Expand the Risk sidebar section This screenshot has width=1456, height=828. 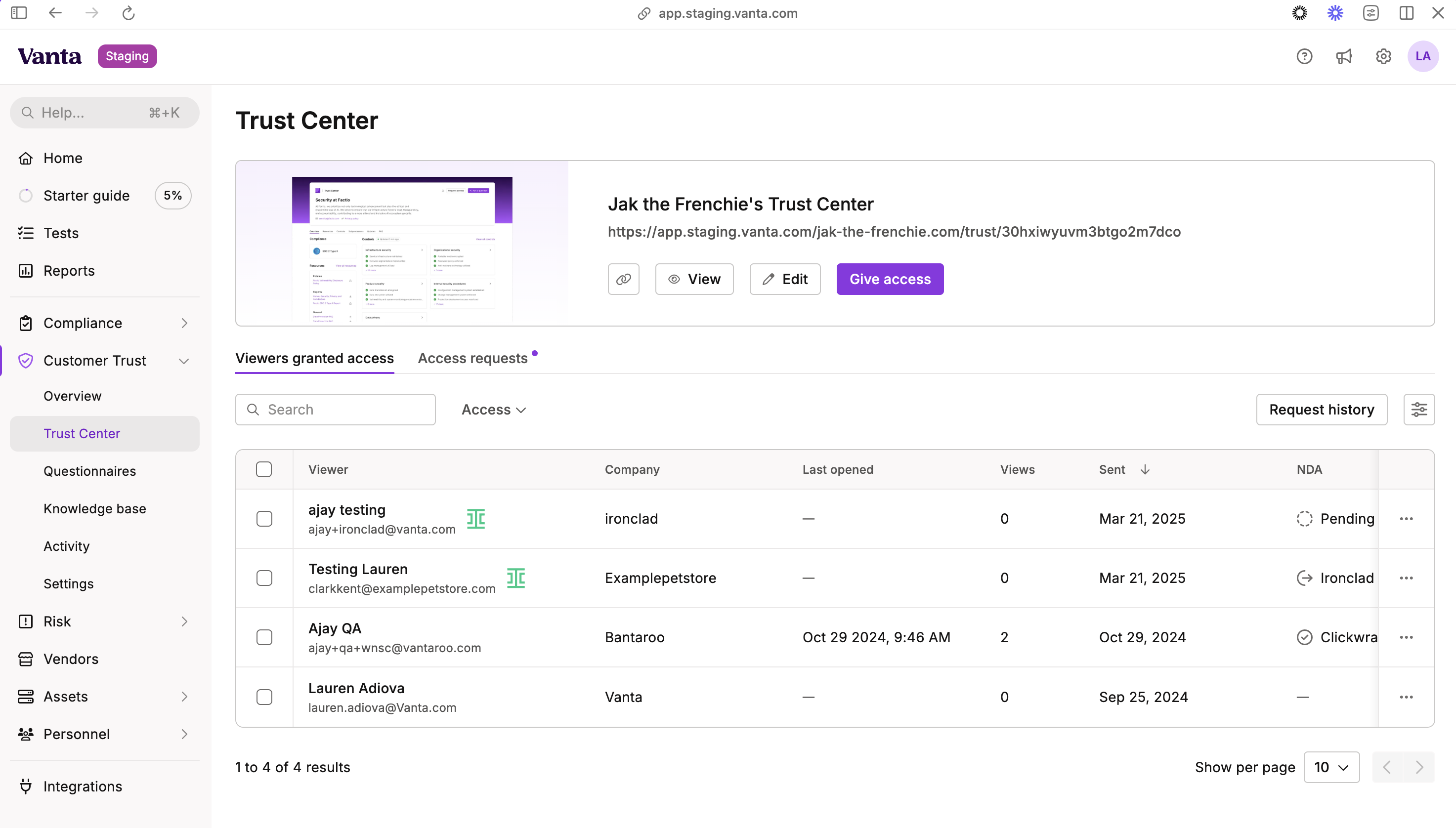105,621
